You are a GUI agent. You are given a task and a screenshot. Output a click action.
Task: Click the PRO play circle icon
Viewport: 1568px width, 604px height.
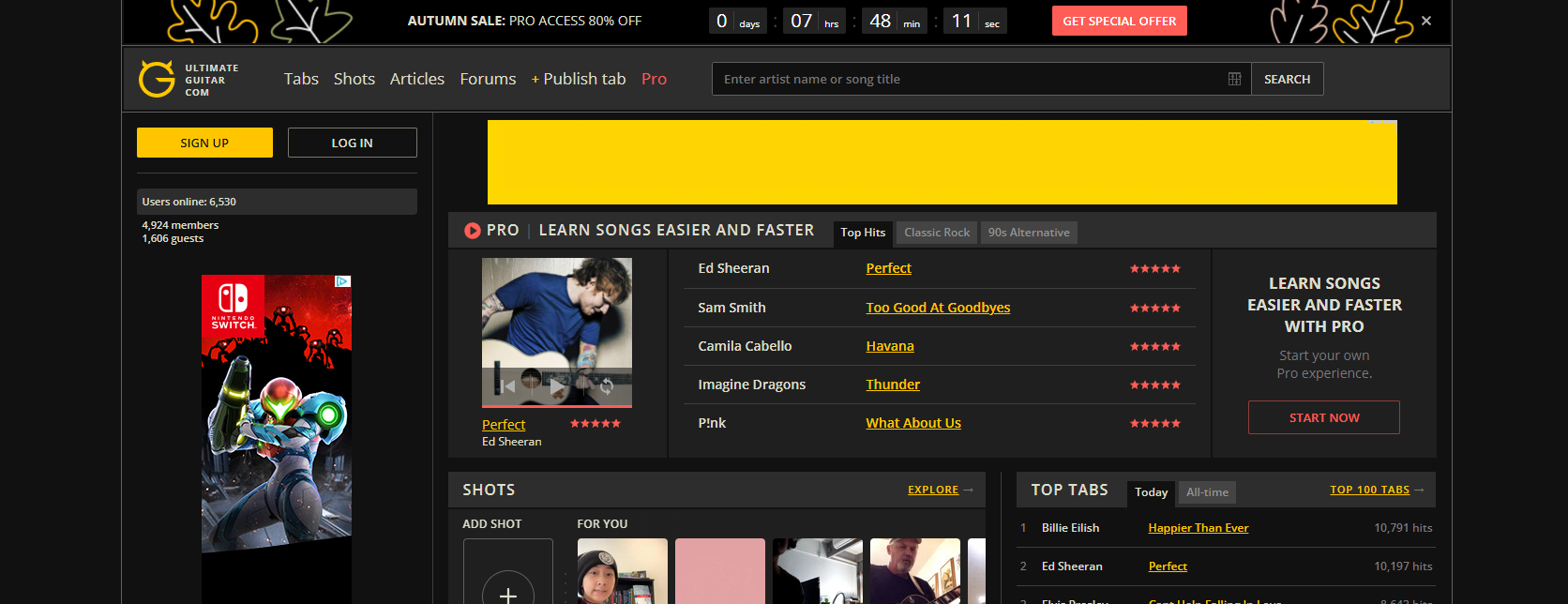pos(473,231)
